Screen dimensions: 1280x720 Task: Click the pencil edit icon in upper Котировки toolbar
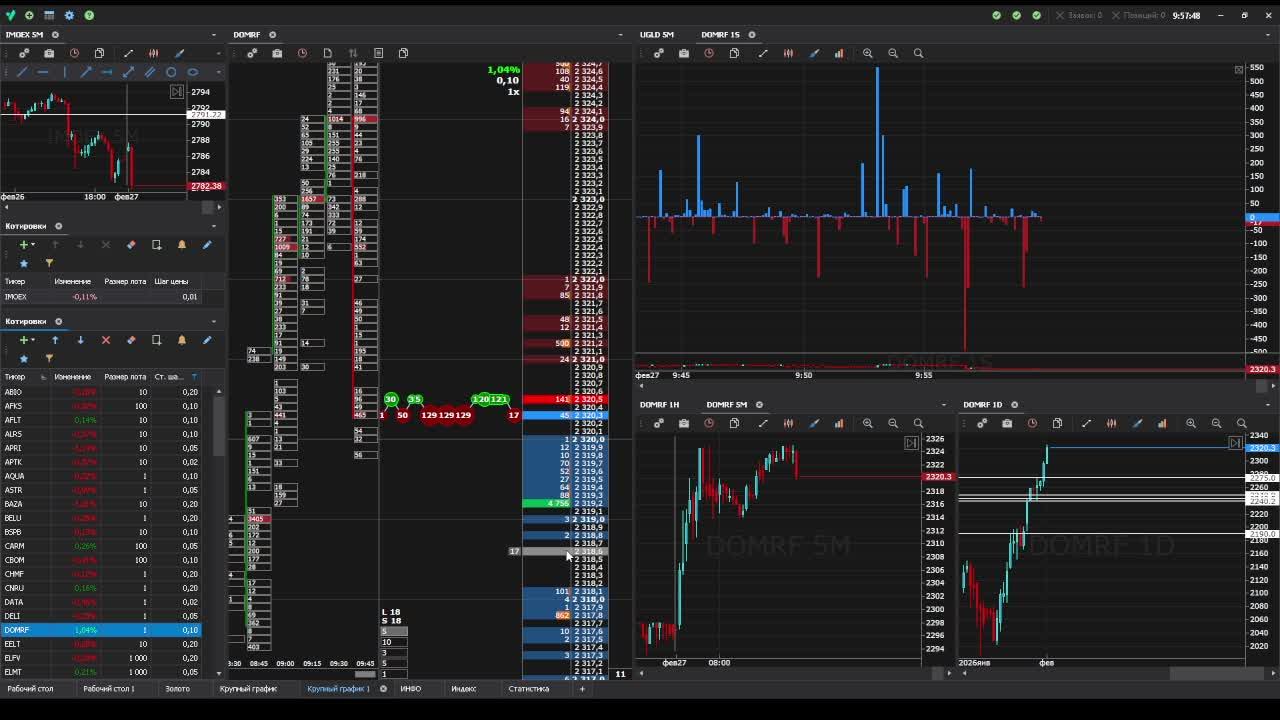(207, 245)
